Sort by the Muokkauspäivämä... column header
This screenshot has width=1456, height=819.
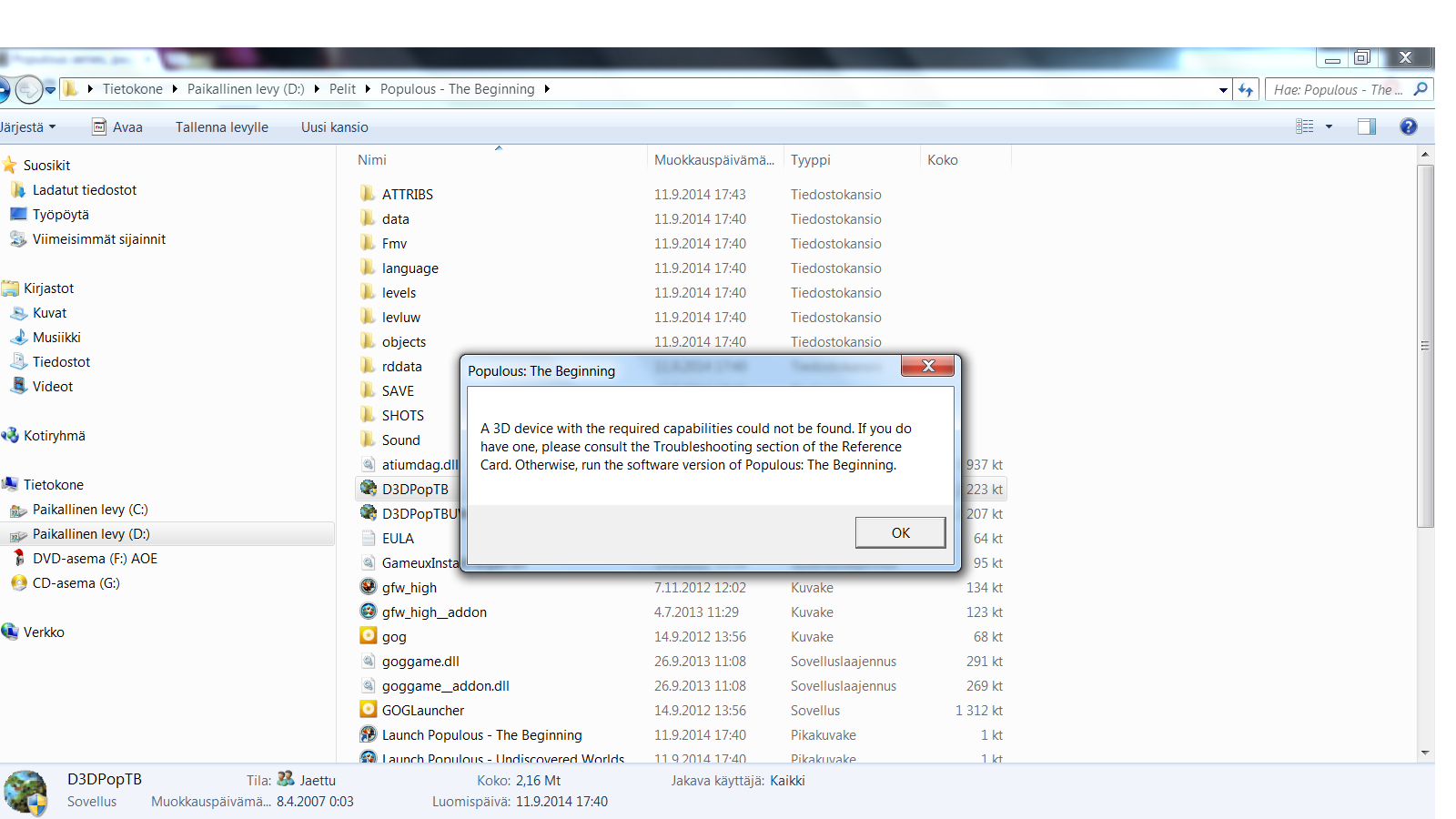coord(715,159)
